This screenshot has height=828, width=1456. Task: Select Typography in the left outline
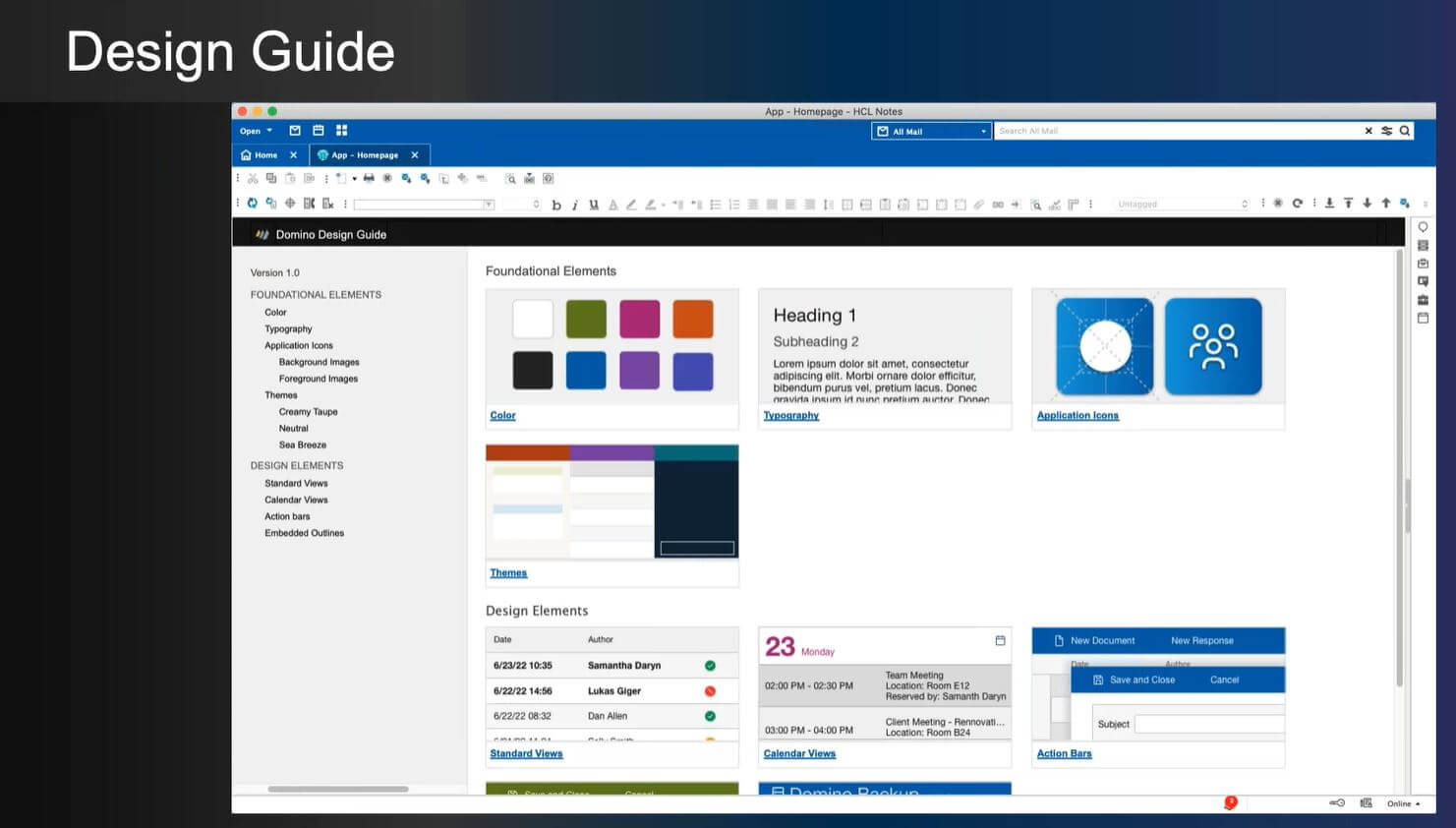pyautogui.click(x=288, y=329)
